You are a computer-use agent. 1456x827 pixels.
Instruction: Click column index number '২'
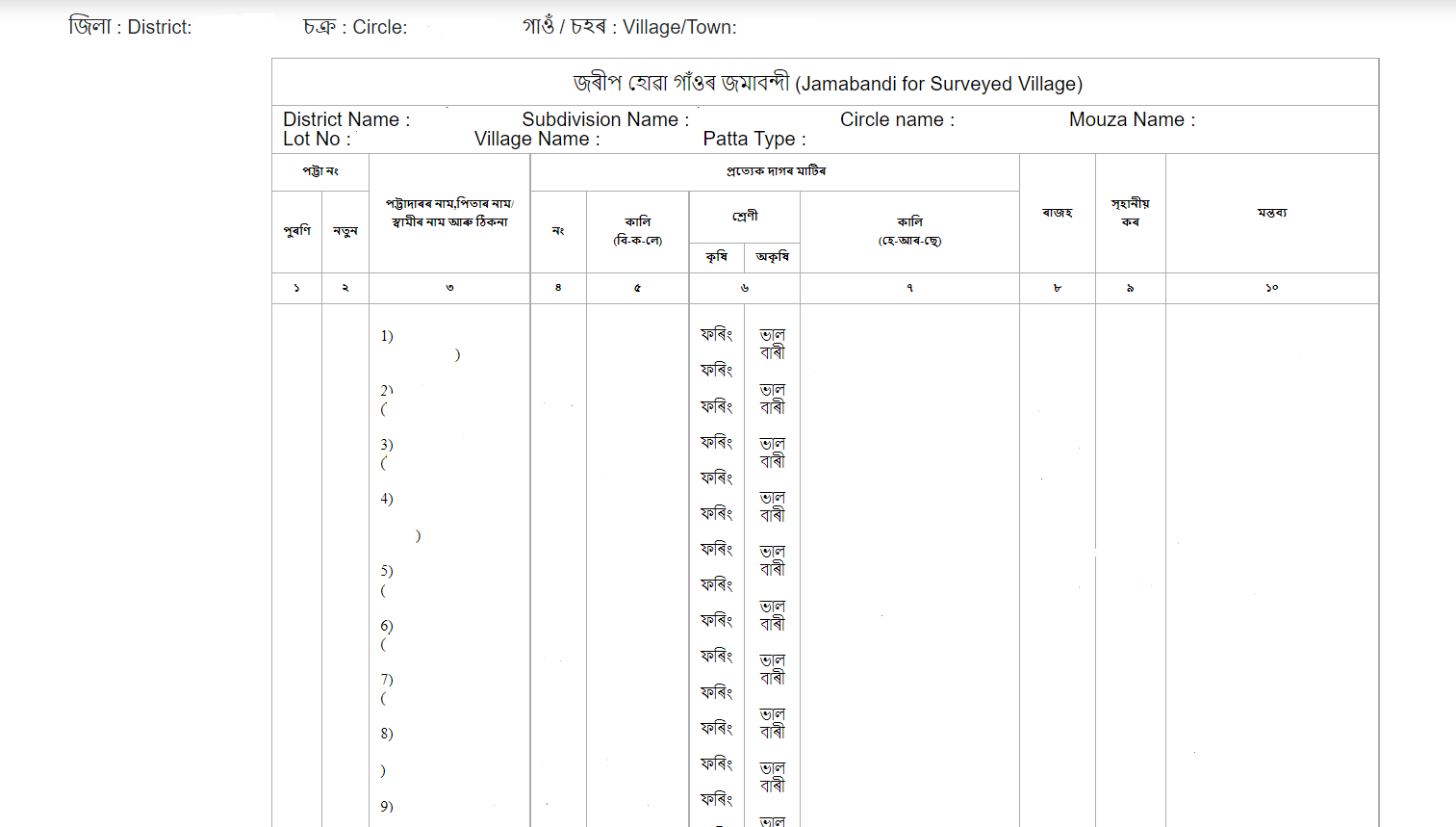coord(345,288)
